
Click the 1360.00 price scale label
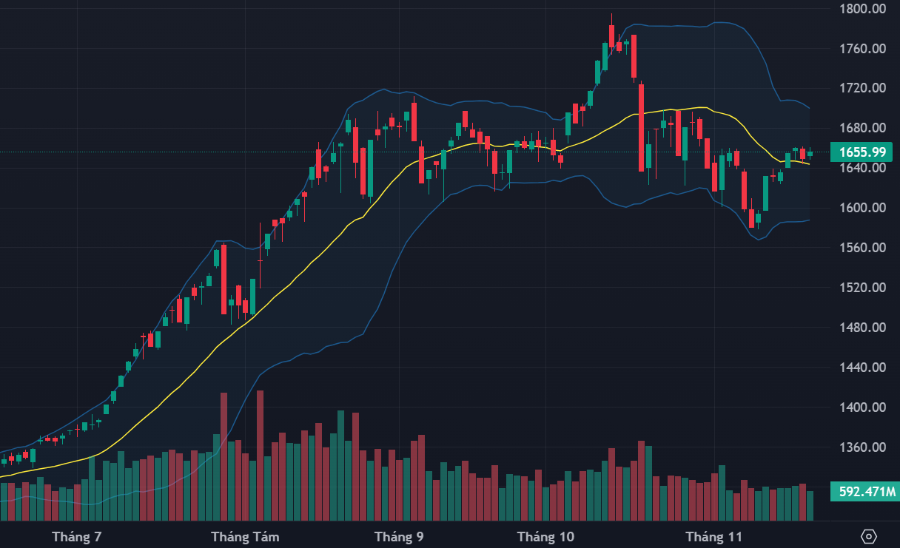click(863, 448)
